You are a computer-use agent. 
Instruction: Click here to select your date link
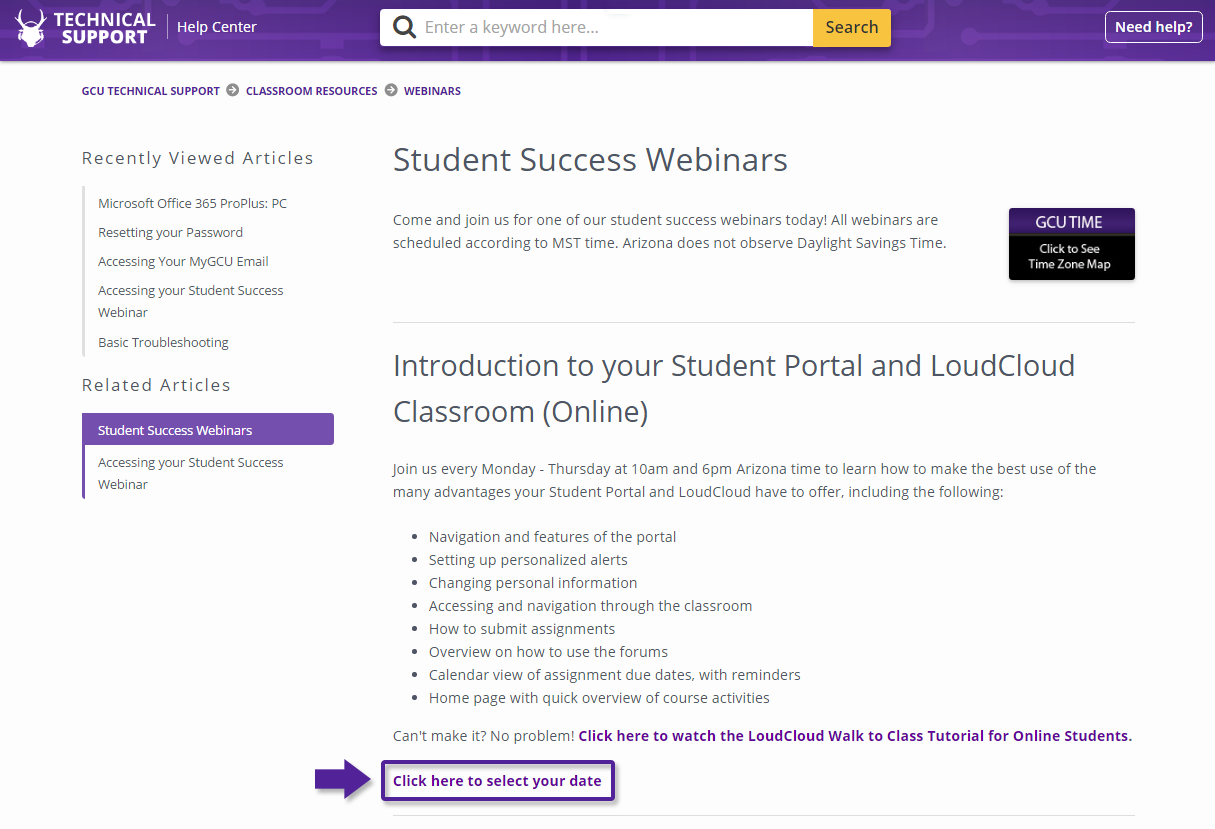click(497, 781)
